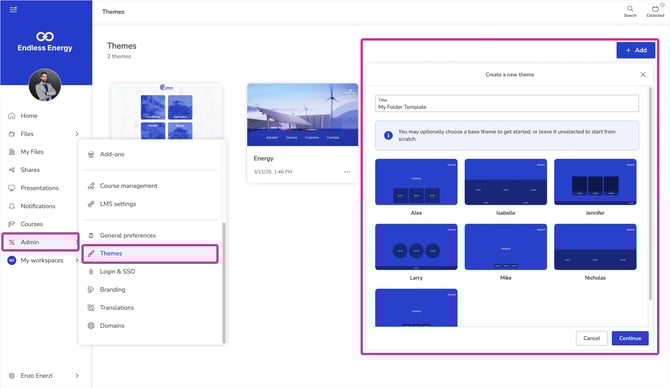
Task: Click the My workspaces round icon
Action: [x=12, y=260]
